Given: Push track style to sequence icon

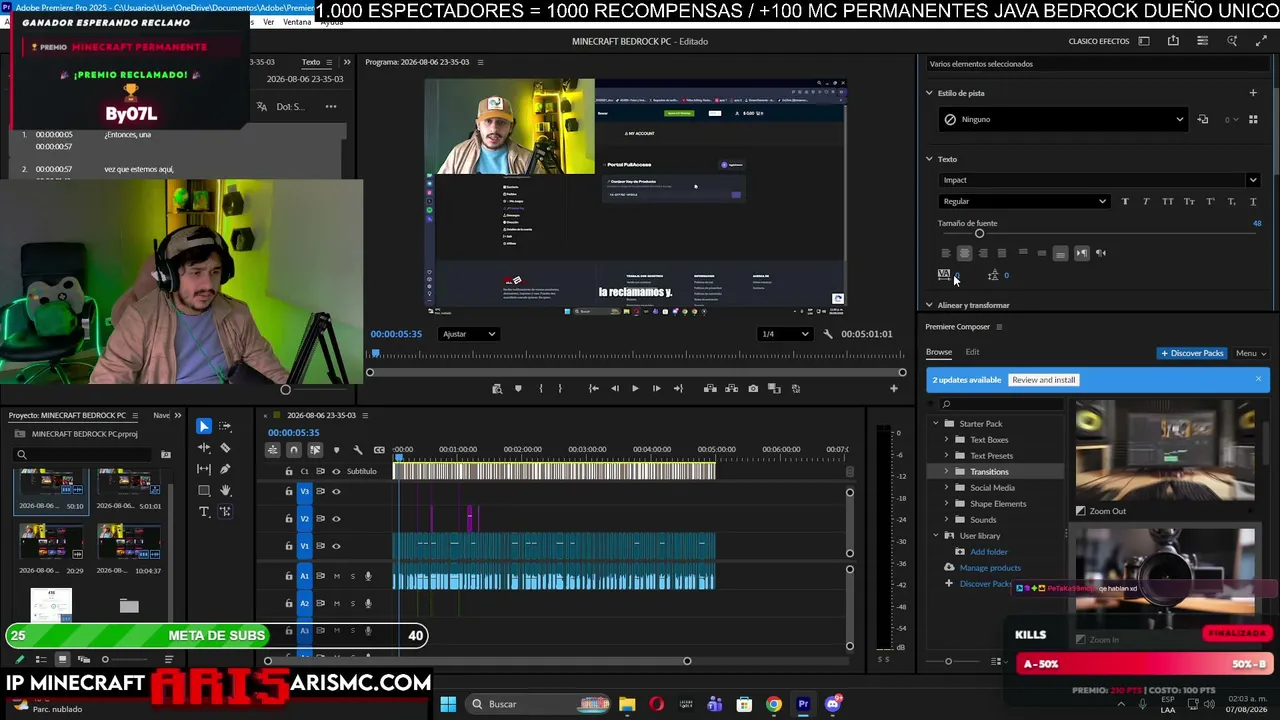Looking at the screenshot, I should click(x=1203, y=120).
